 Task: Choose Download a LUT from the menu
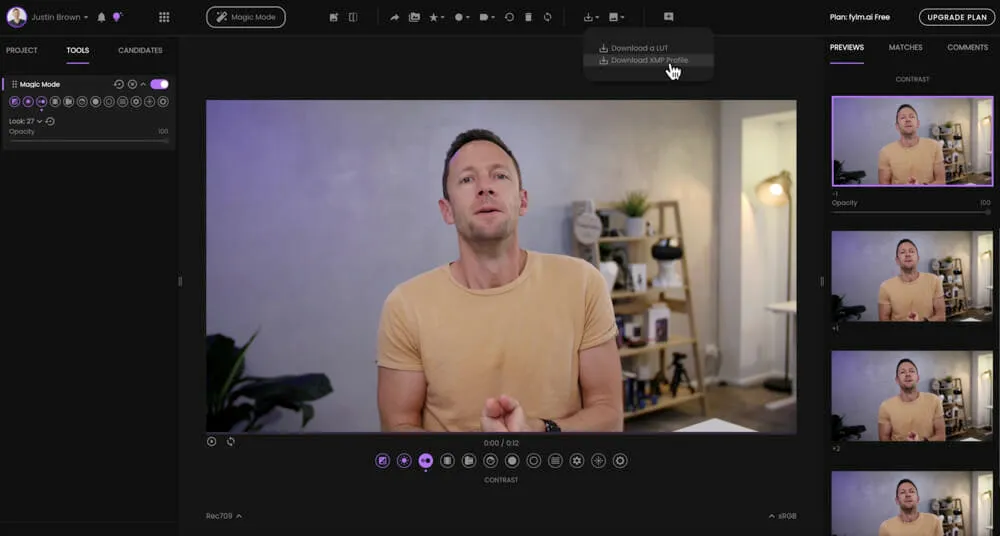coord(638,48)
